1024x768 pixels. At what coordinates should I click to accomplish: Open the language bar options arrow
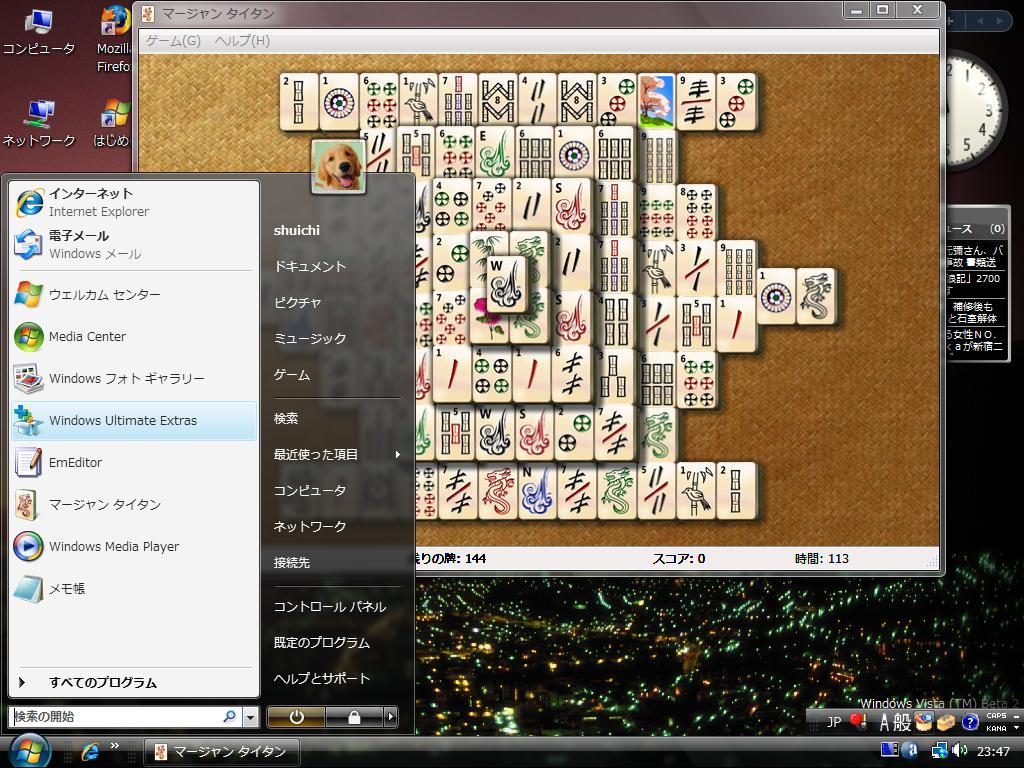click(1016, 728)
